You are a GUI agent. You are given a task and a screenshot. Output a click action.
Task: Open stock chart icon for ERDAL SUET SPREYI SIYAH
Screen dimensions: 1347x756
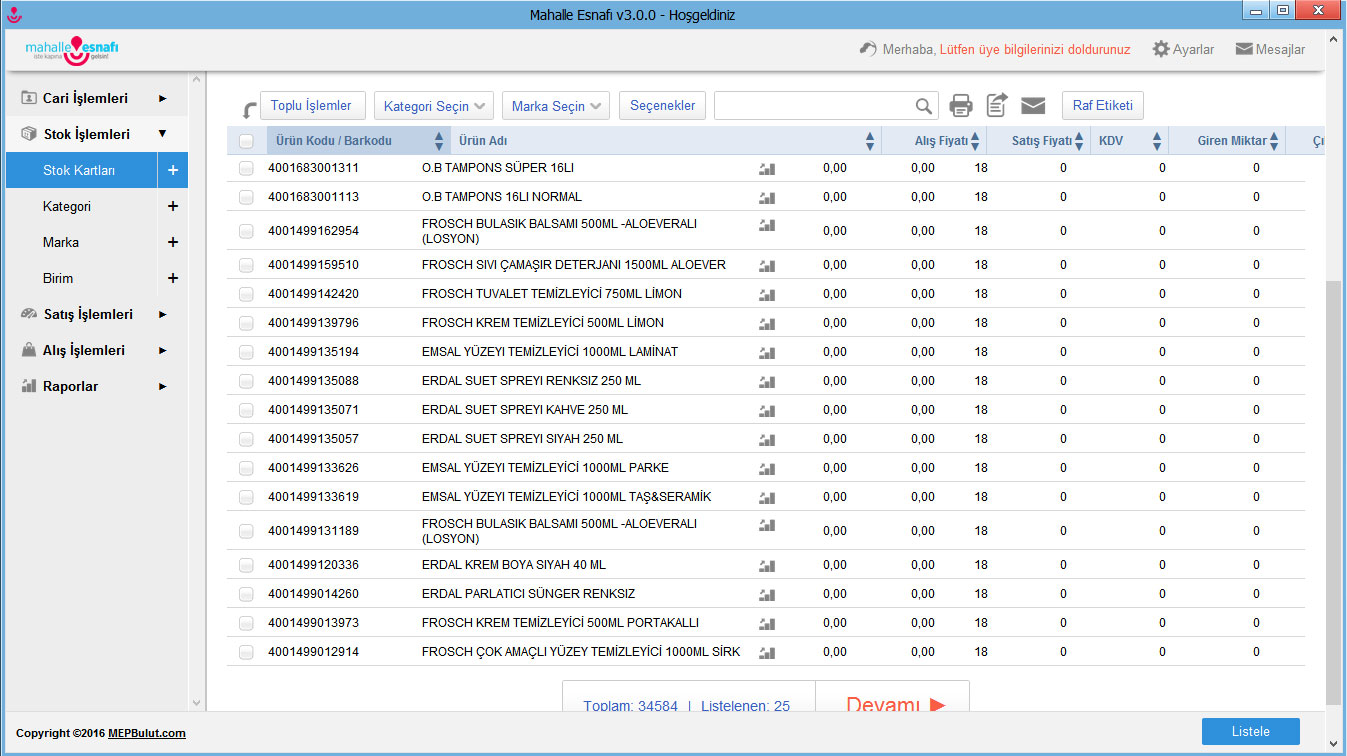[x=767, y=439]
